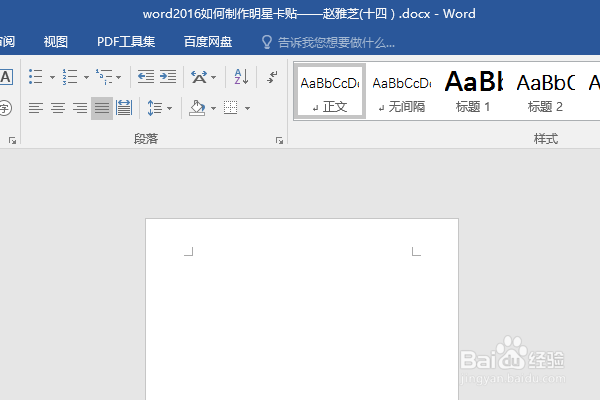600x400 pixels.
Task: Toggle show/hide paragraph marks
Action: pyautogui.click(x=272, y=77)
